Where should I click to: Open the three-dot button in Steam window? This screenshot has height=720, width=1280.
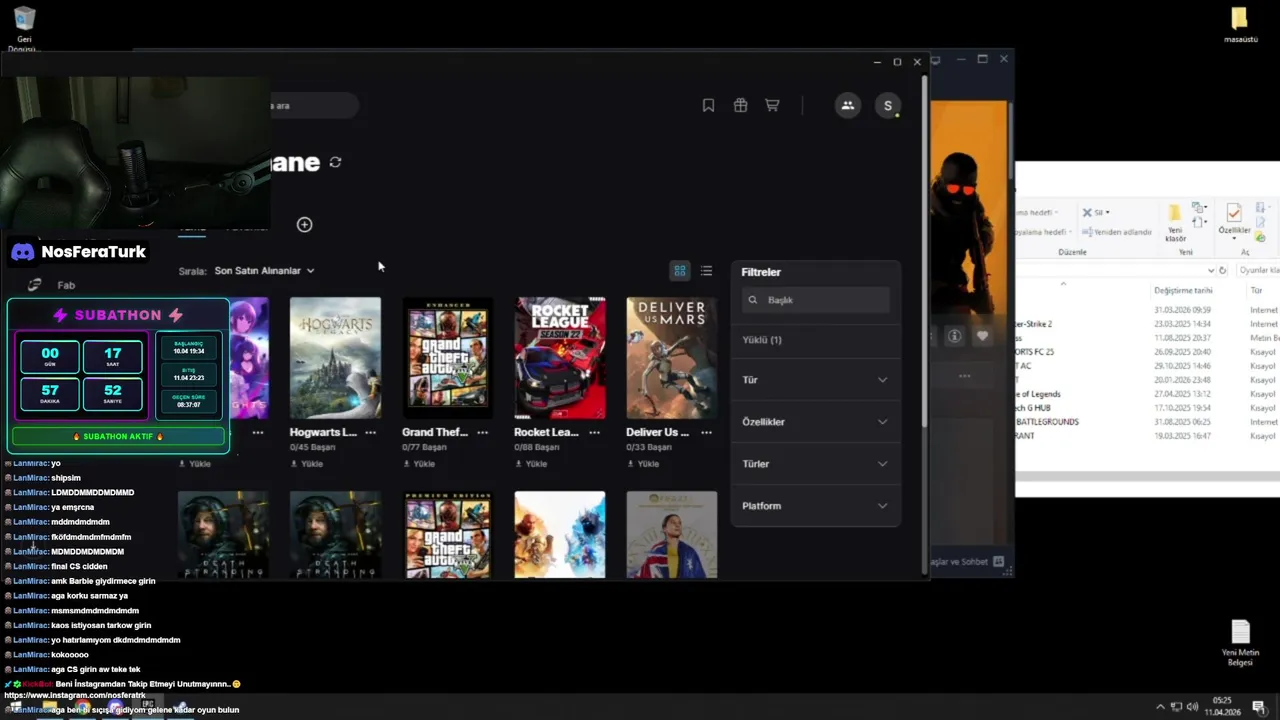pyautogui.click(x=964, y=376)
